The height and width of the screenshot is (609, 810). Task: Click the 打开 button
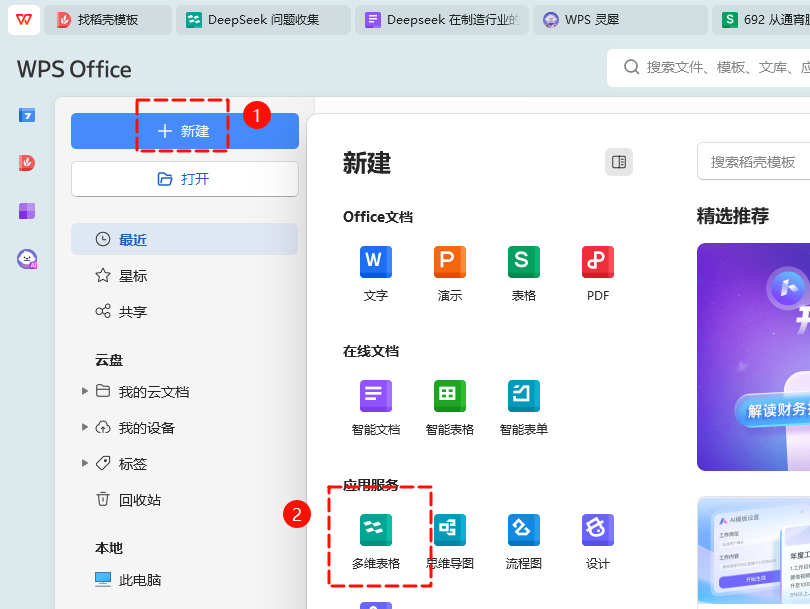click(x=185, y=179)
